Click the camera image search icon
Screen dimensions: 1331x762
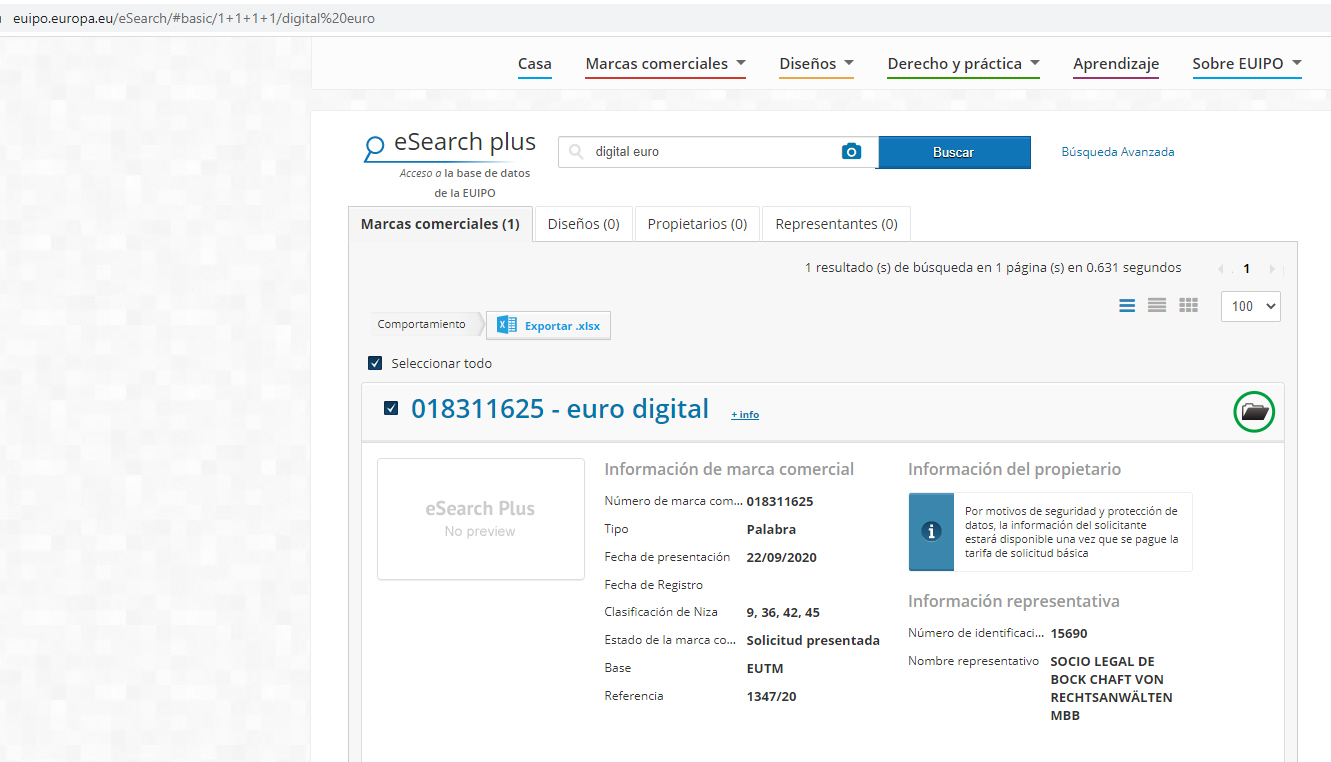851,152
